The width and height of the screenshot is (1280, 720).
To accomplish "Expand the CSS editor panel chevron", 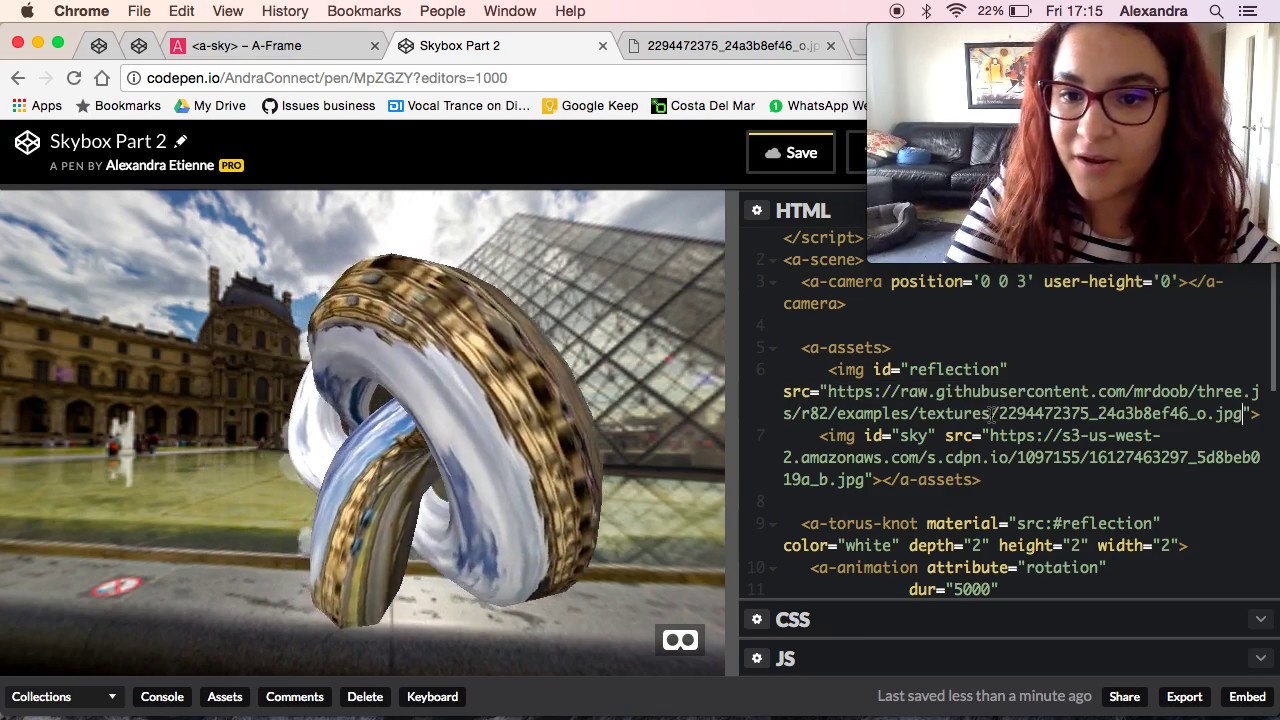I will [x=1260, y=619].
